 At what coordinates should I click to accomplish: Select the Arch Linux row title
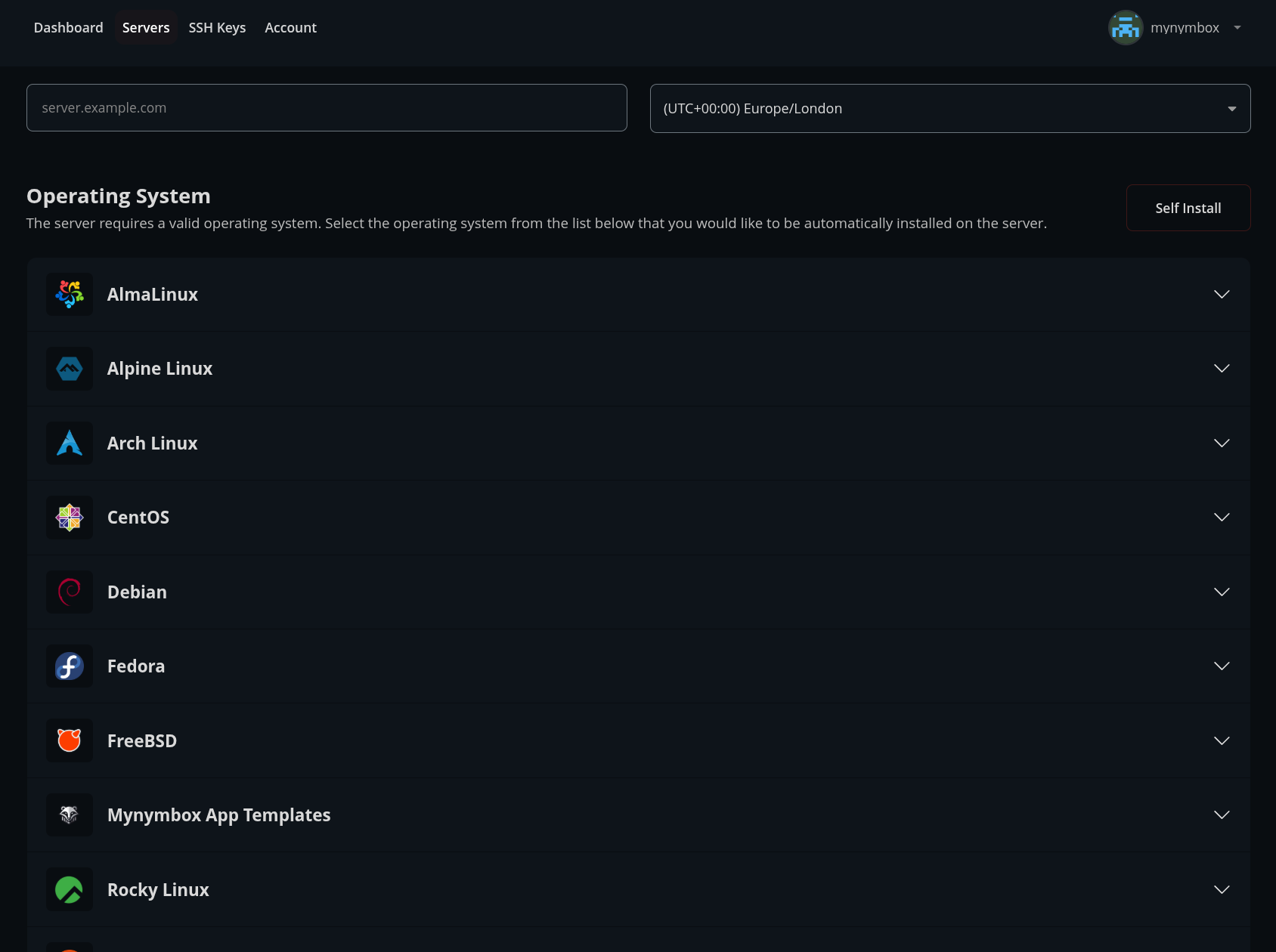click(x=152, y=444)
